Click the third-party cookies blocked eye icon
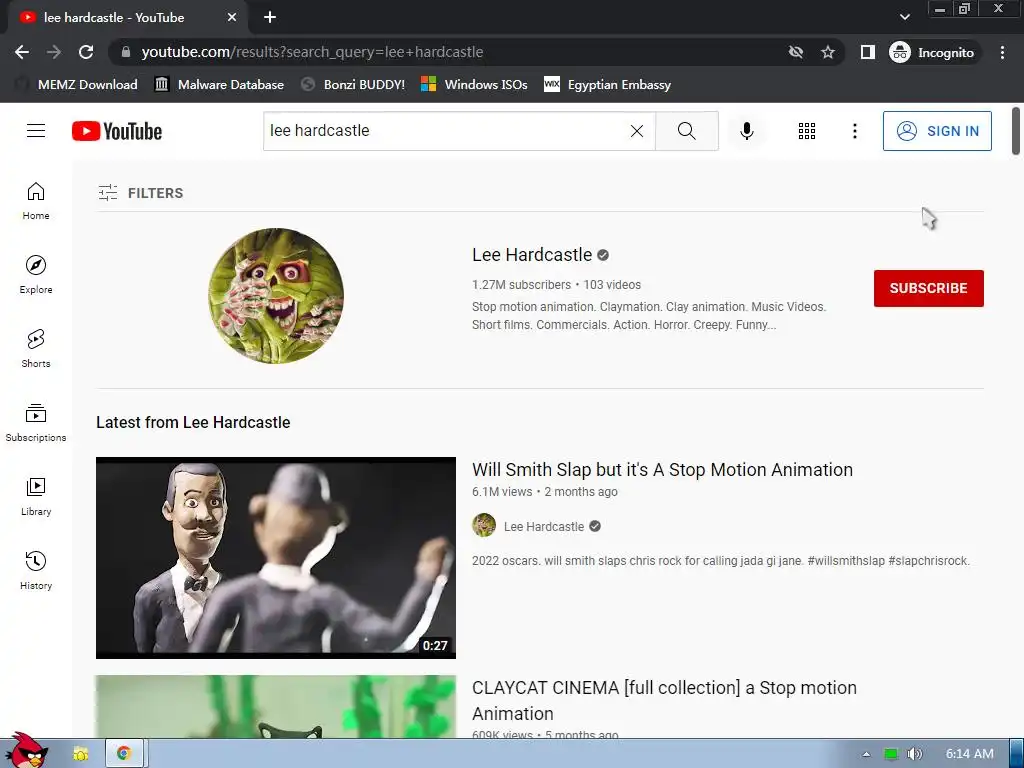The image size is (1024, 768). pyautogui.click(x=795, y=52)
